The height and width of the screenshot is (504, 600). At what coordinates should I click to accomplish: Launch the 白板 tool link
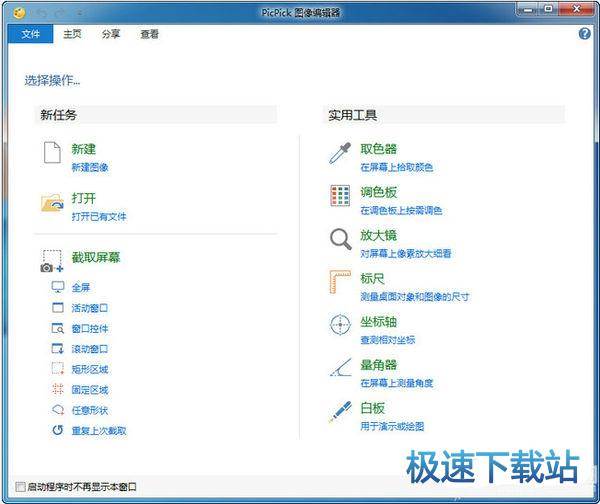pyautogui.click(x=372, y=408)
